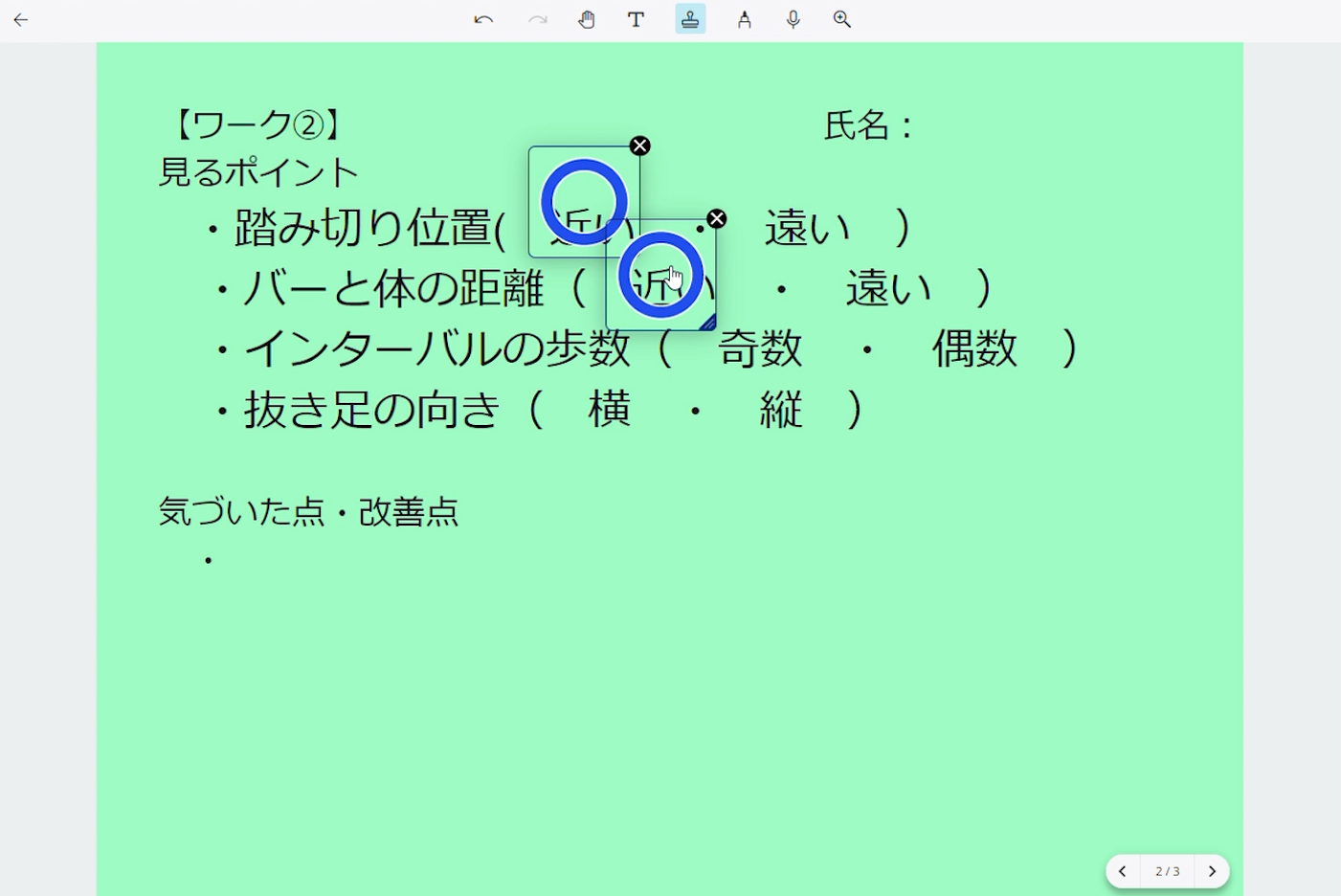Select the text T tool
The height and width of the screenshot is (896, 1341).
pyautogui.click(x=636, y=19)
